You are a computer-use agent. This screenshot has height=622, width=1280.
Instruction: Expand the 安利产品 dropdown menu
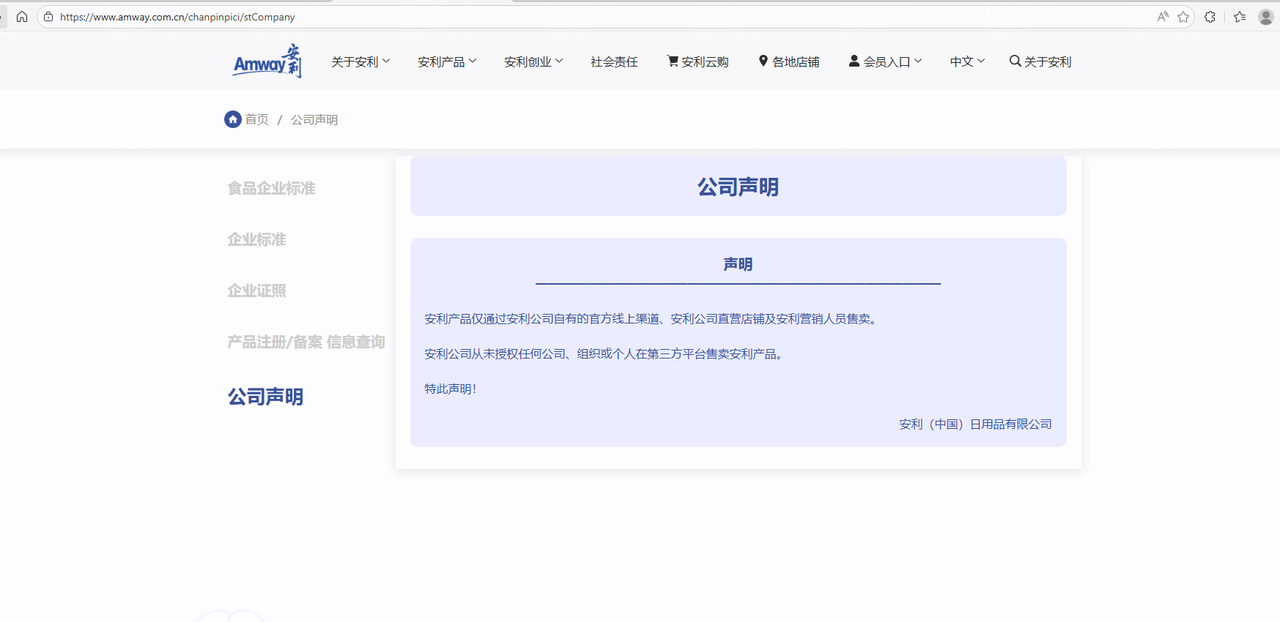(447, 62)
